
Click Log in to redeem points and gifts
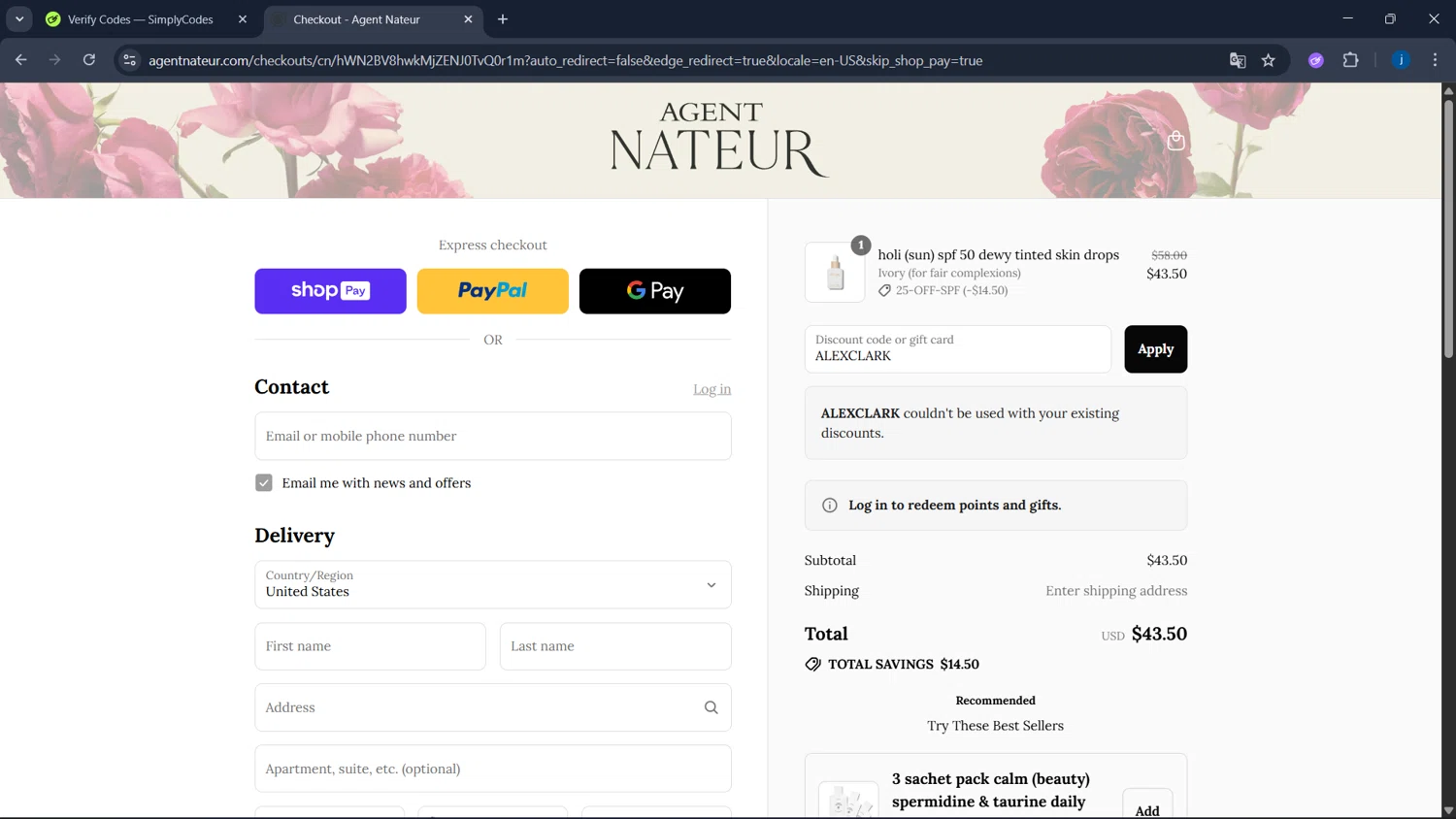coord(954,506)
